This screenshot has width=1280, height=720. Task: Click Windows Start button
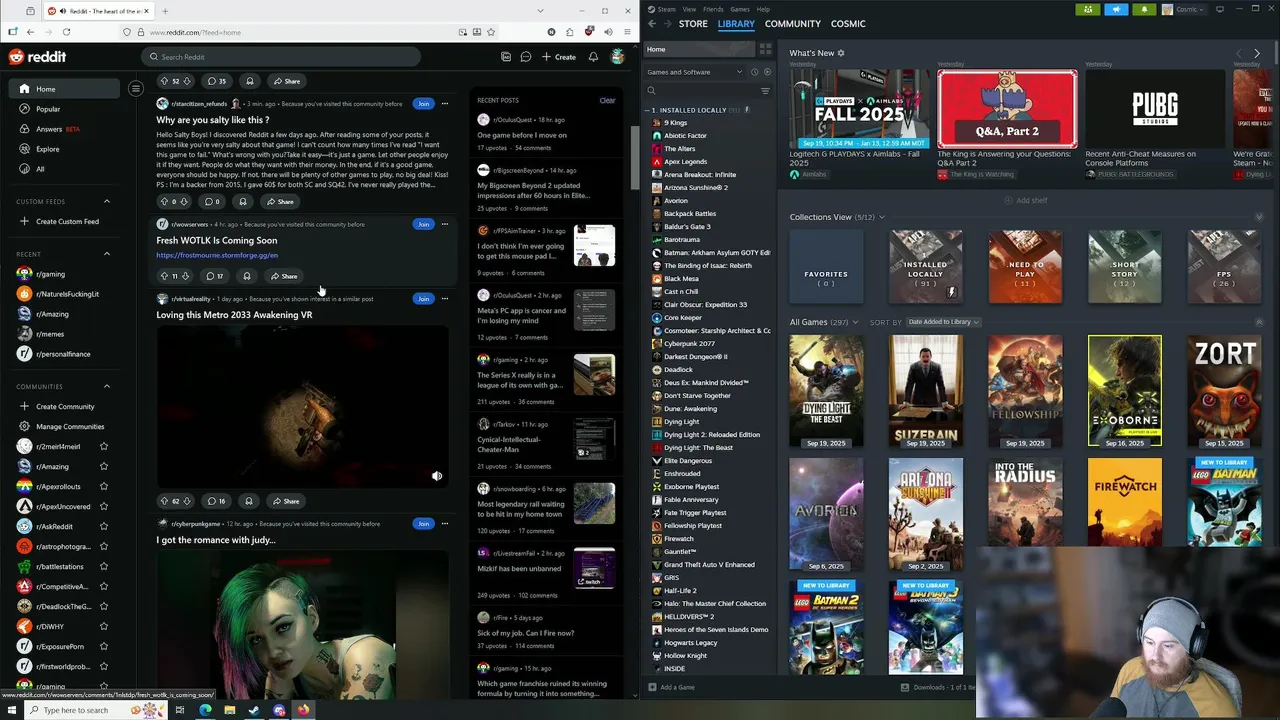pos(11,710)
